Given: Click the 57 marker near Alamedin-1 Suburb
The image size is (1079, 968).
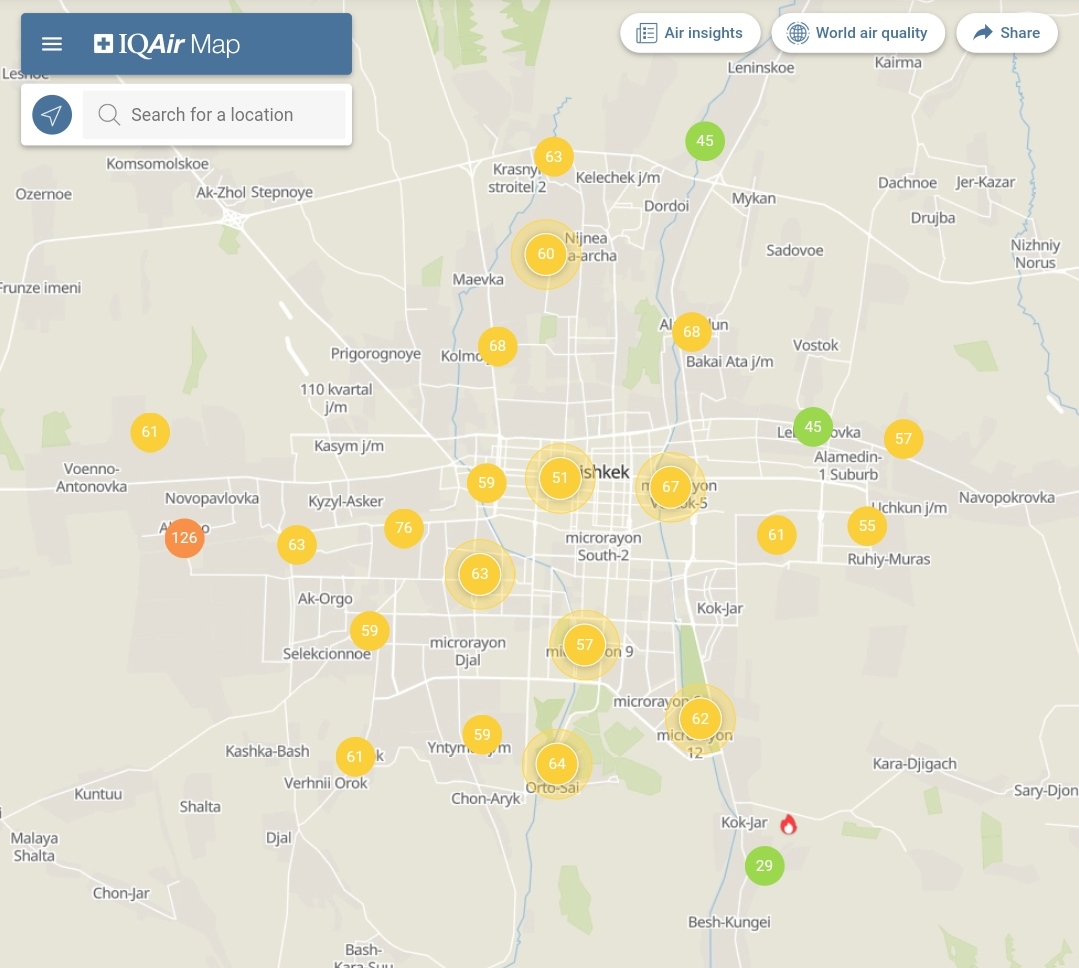Looking at the screenshot, I should point(903,439).
